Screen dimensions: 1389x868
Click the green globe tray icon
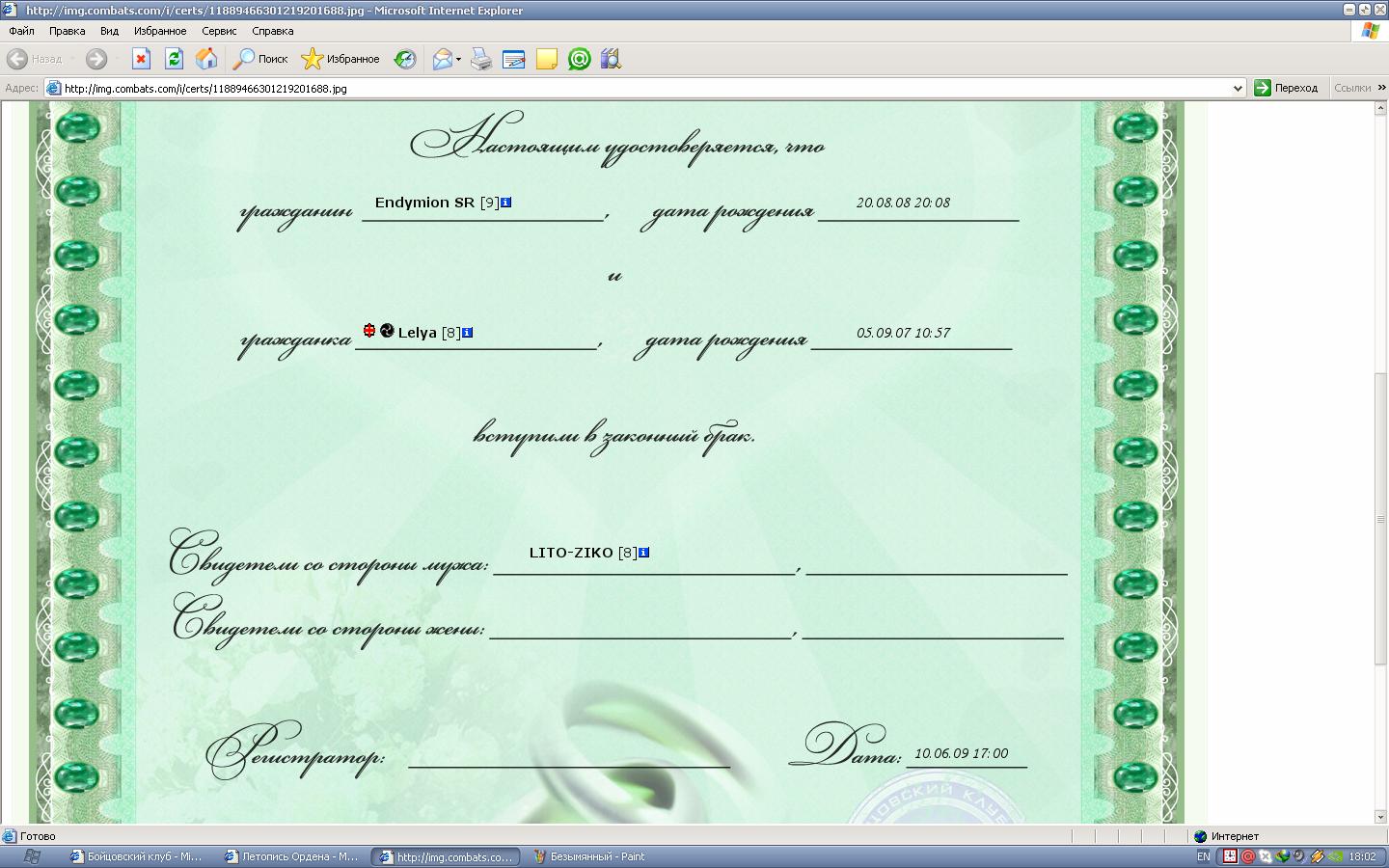pos(1282,856)
